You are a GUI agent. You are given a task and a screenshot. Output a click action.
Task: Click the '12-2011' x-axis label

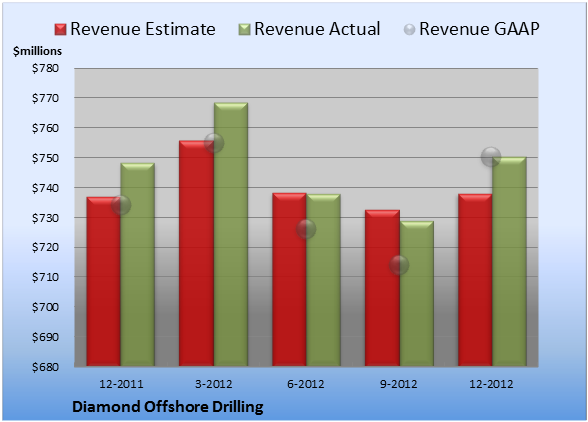(121, 384)
